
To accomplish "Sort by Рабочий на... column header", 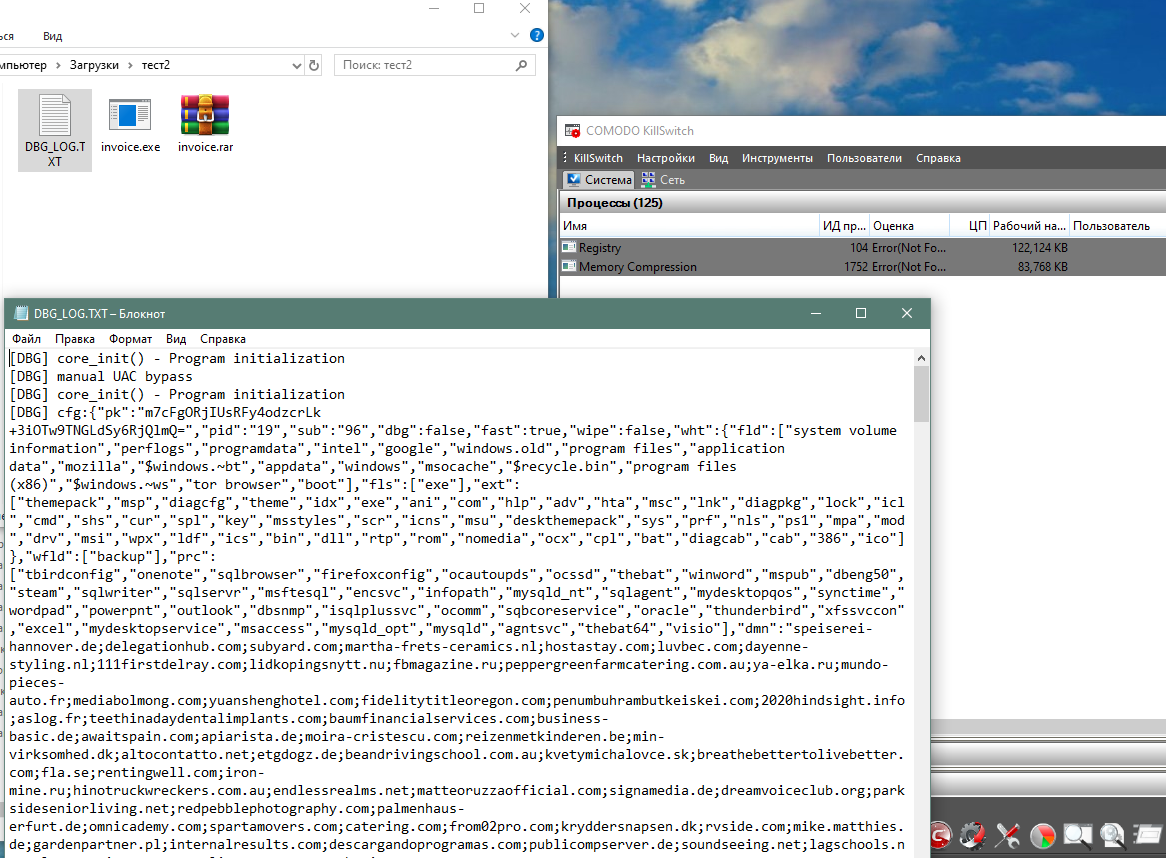I will pyautogui.click(x=1029, y=226).
